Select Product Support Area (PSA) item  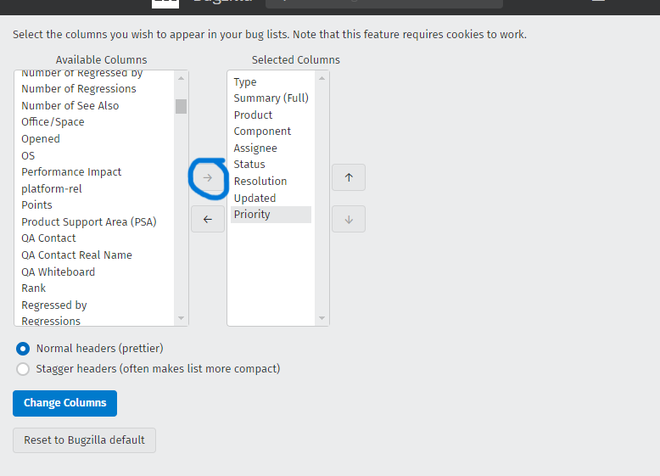pos(89,222)
